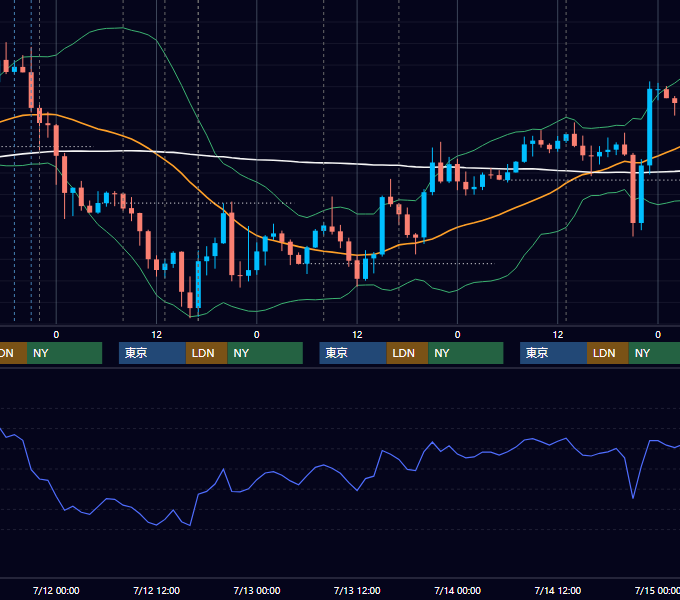Click the LDN session block on 7/14
Viewport: 680px width, 600px height.
[x=608, y=353]
